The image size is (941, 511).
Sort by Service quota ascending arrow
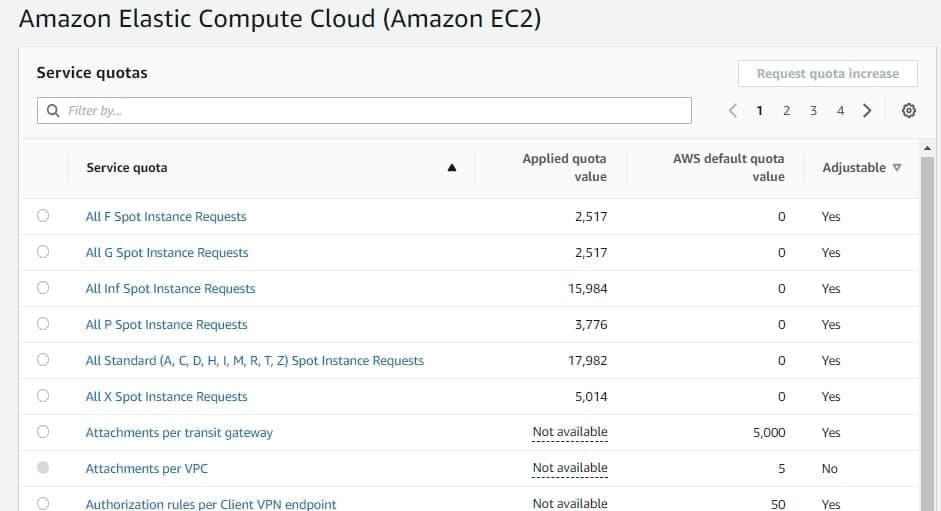[x=452, y=168]
